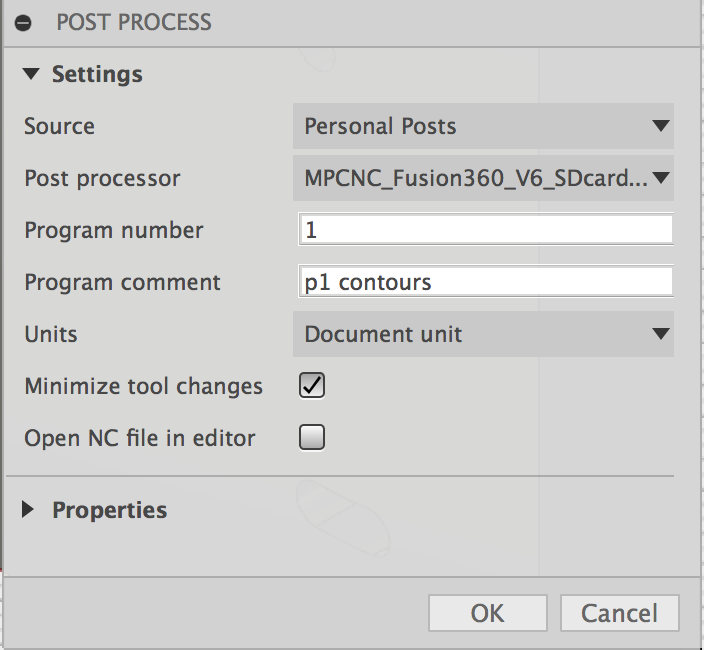
Task: Collapse the Post Process dialog minus icon
Action: pyautogui.click(x=23, y=22)
